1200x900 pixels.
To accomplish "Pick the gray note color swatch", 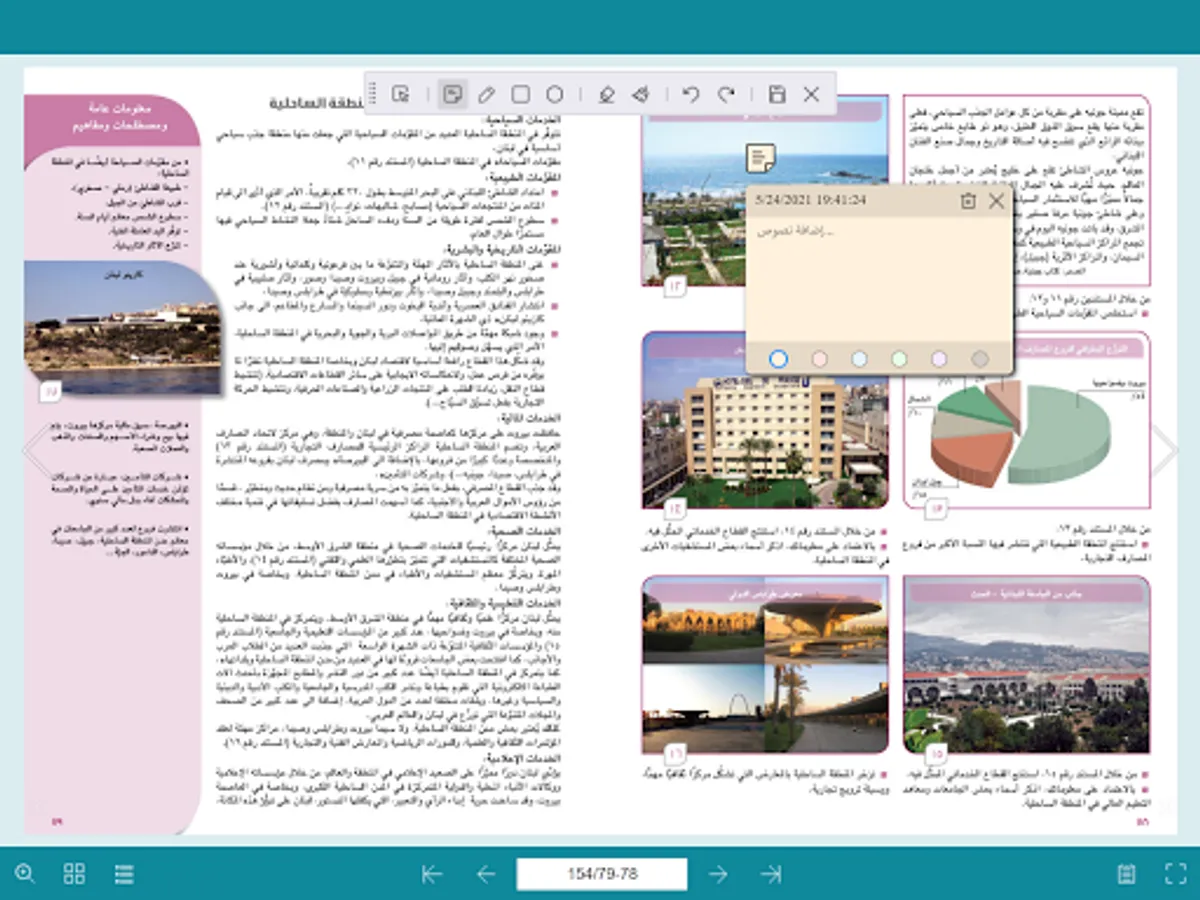I will click(x=980, y=358).
